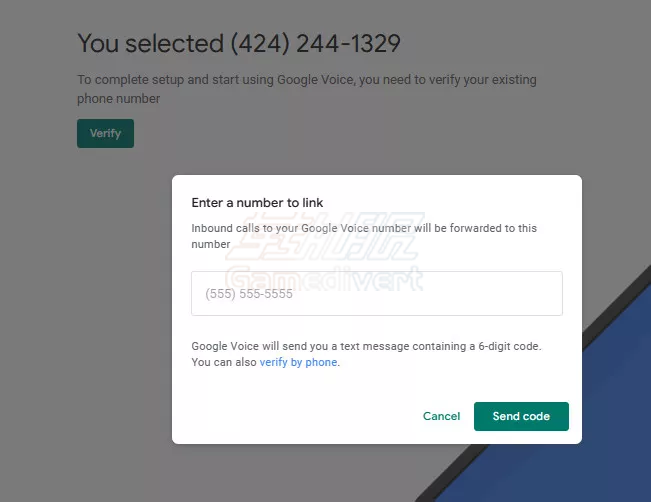Click the "phone number" line below heading
The image size is (651, 502).
pyautogui.click(x=118, y=99)
